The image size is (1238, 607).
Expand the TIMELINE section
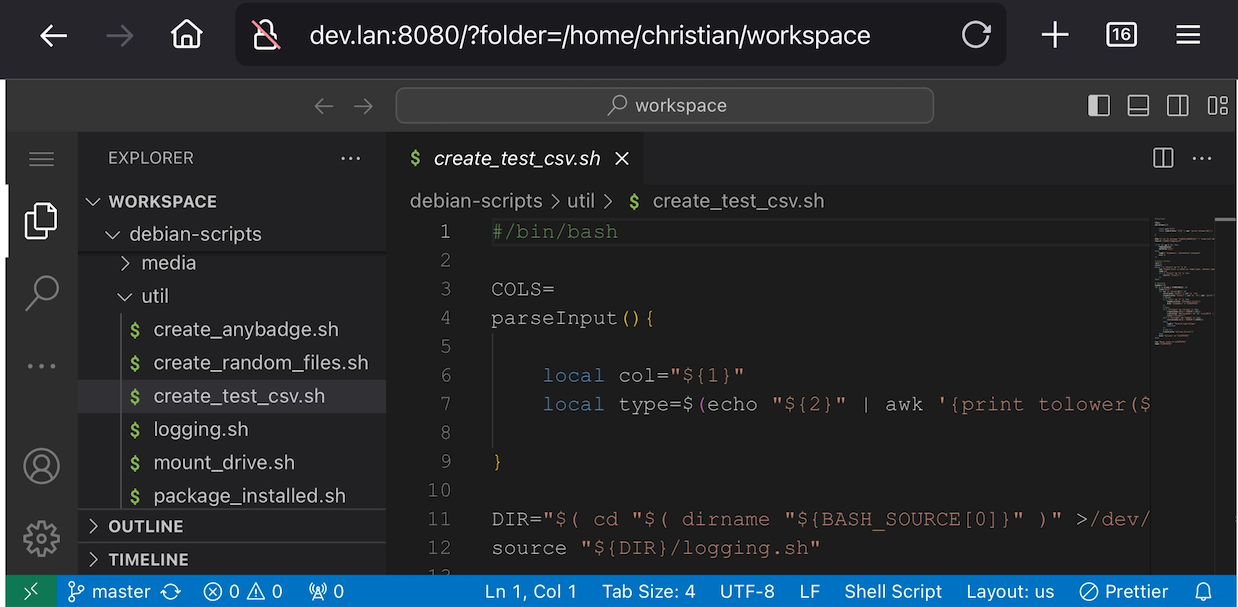coord(232,559)
